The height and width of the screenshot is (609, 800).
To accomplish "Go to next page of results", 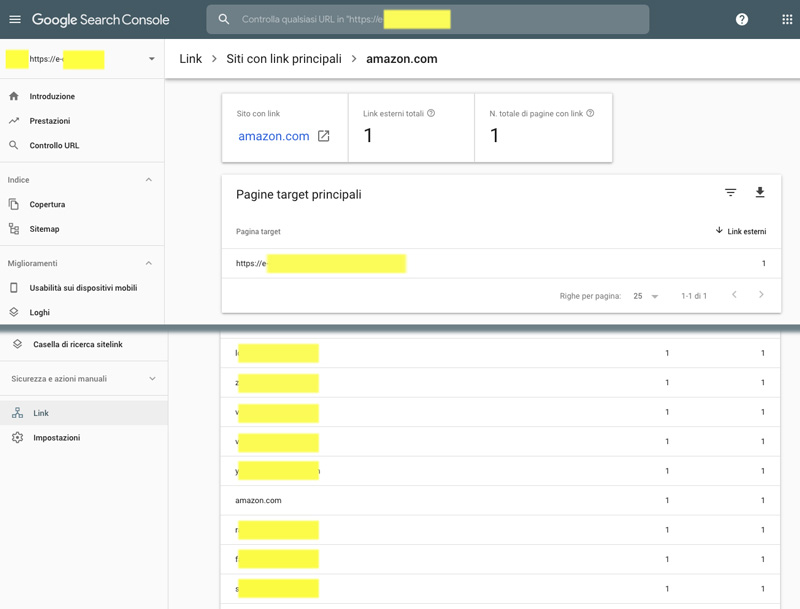I will [761, 294].
